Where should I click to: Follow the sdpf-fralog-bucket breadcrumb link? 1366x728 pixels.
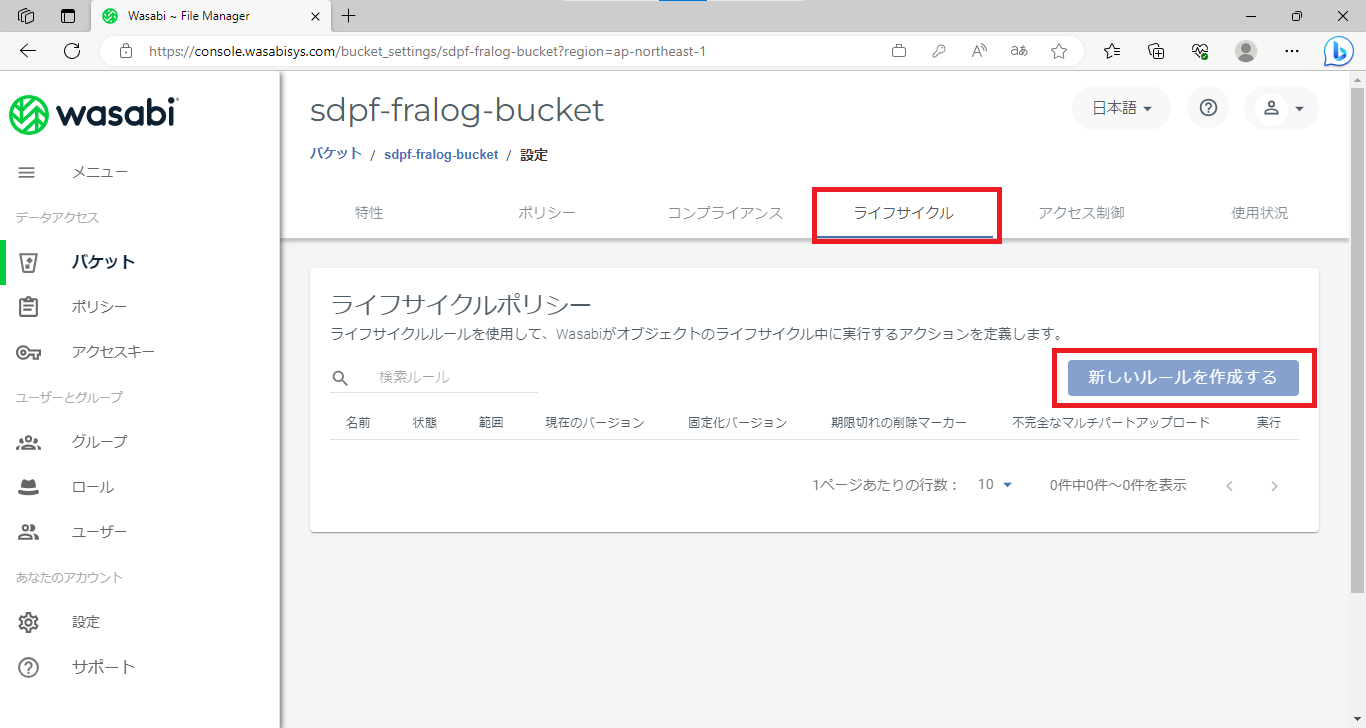tap(441, 155)
